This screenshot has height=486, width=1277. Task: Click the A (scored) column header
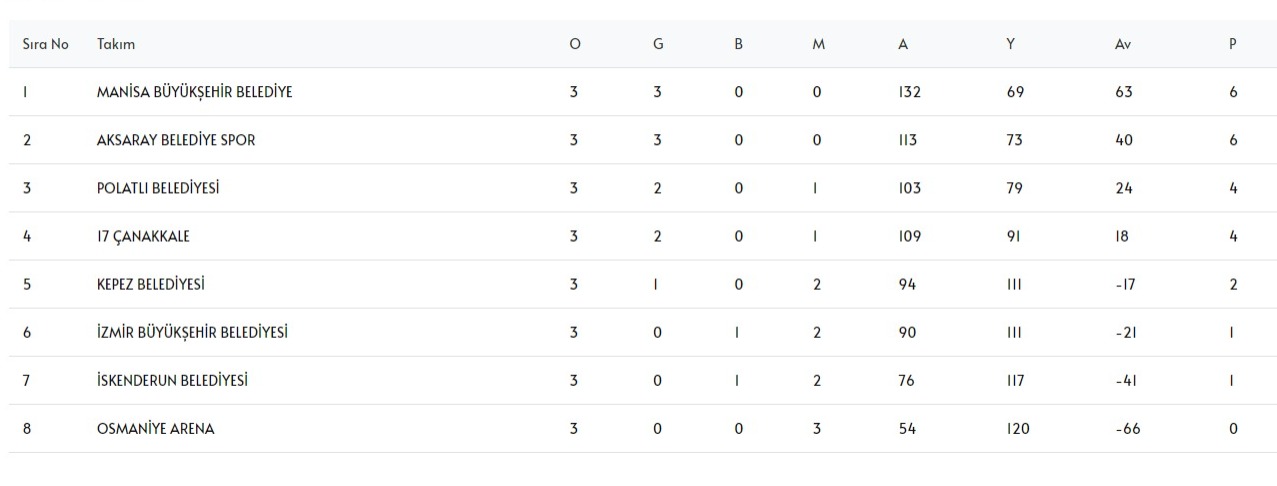coord(903,45)
